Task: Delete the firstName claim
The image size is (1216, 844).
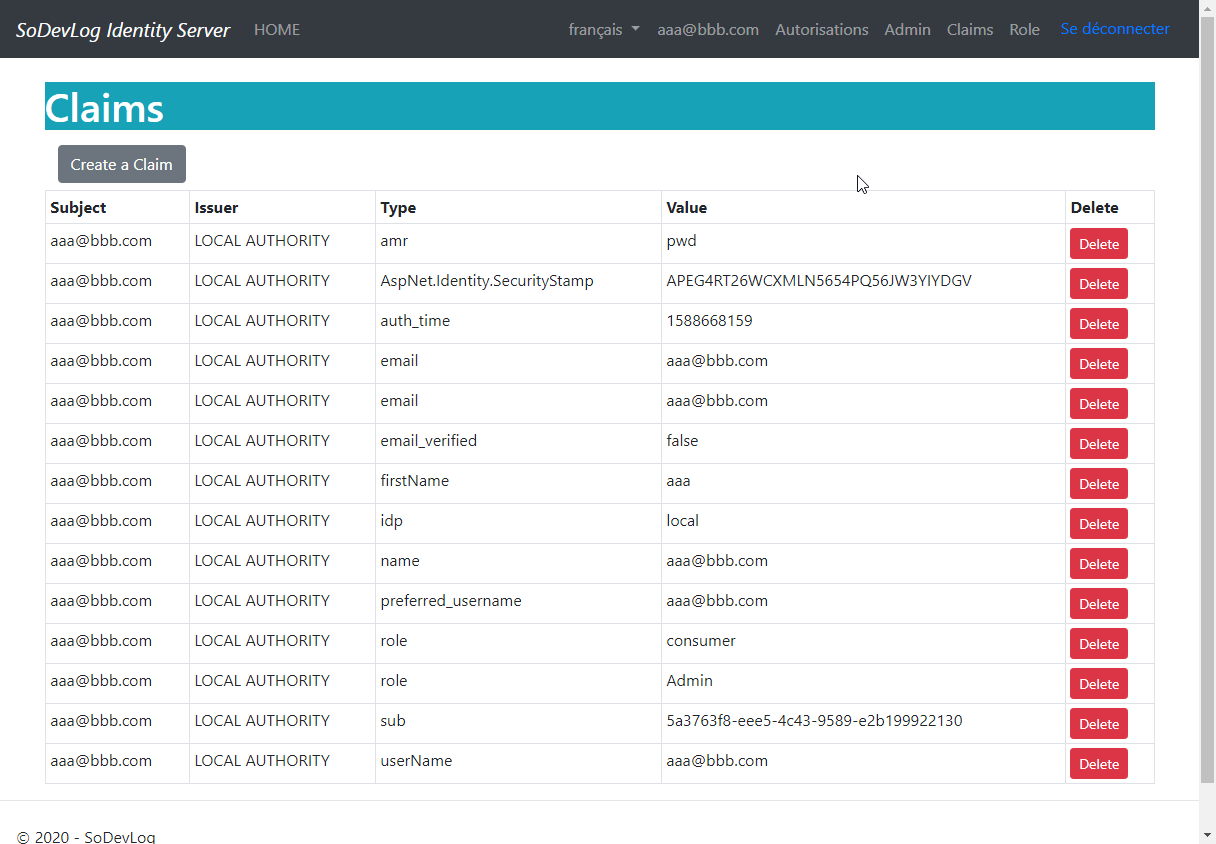Action: (1098, 483)
